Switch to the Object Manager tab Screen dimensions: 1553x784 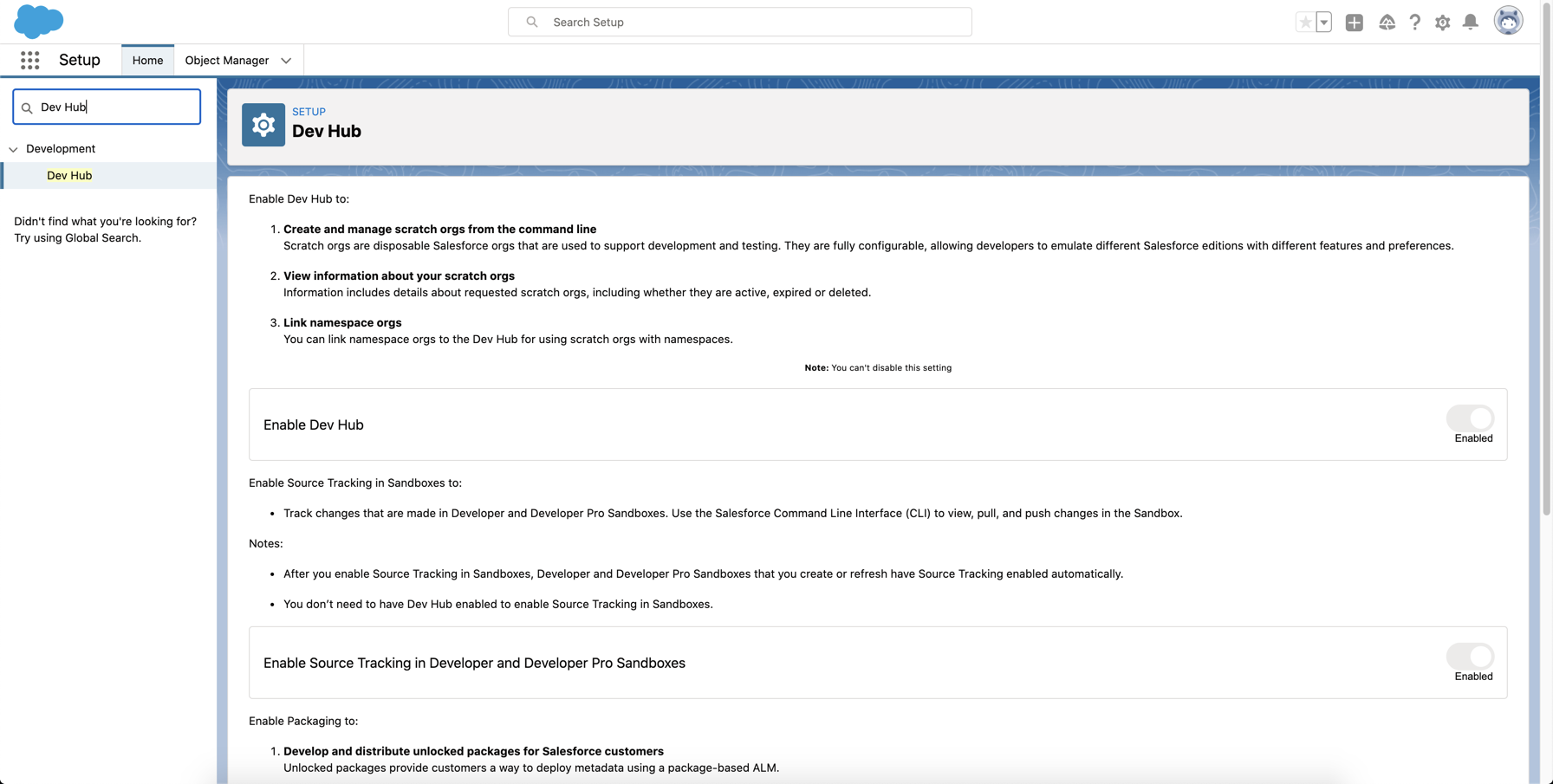227,60
